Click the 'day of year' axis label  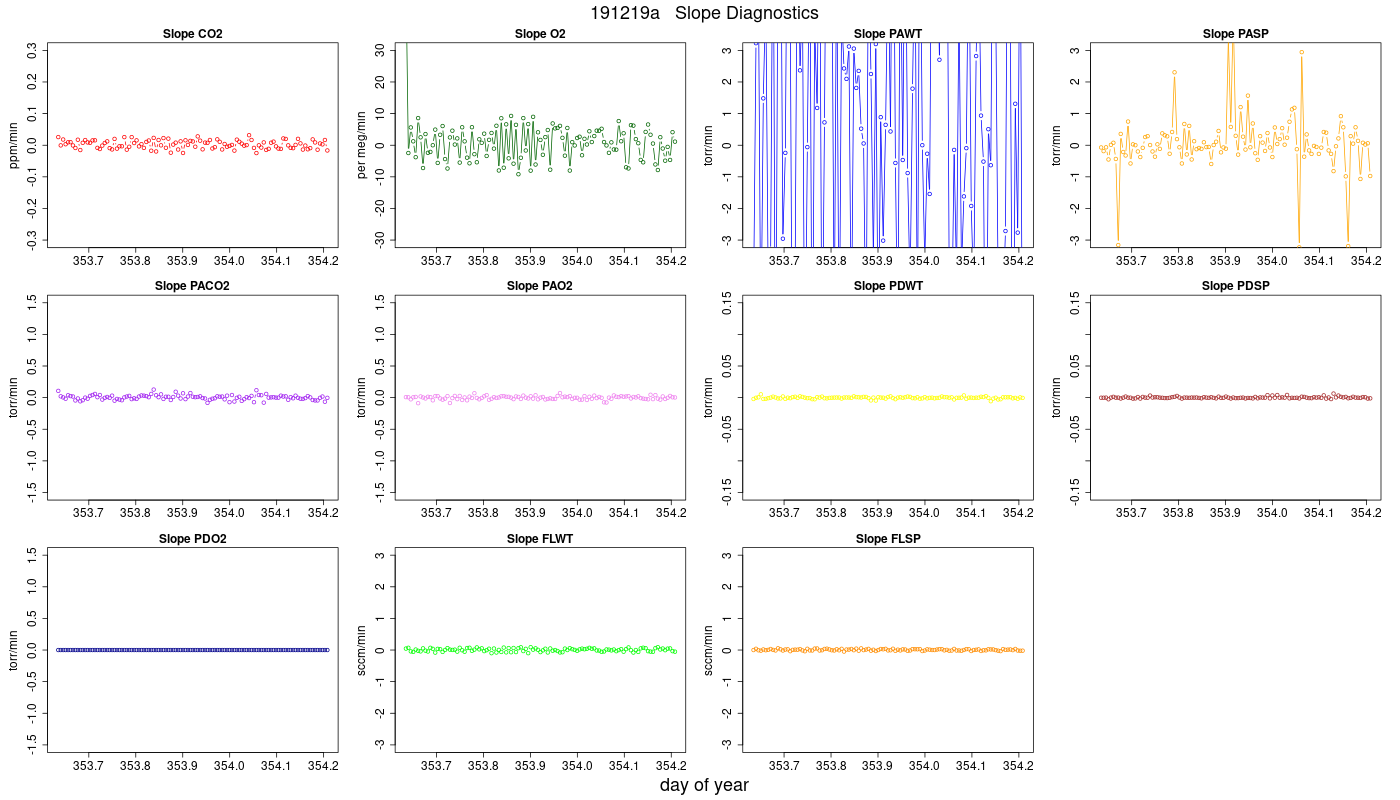704,786
